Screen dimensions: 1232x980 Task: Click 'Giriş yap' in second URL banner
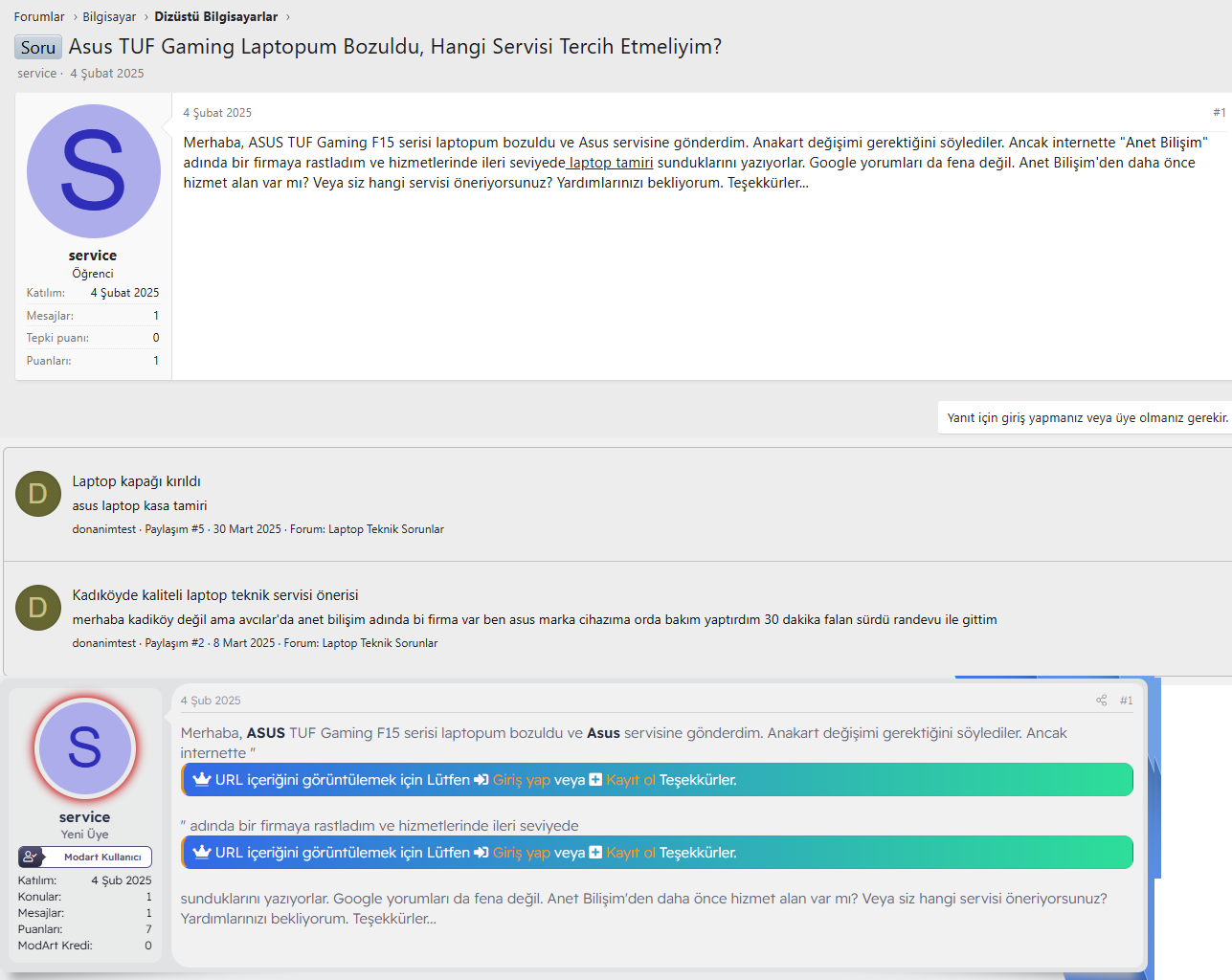[522, 853]
